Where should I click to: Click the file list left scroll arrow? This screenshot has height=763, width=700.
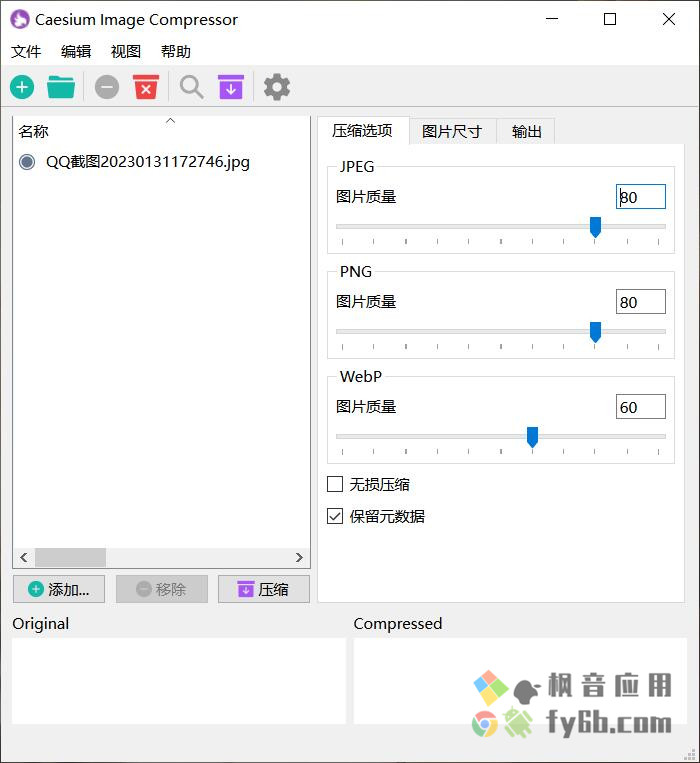(x=24, y=557)
